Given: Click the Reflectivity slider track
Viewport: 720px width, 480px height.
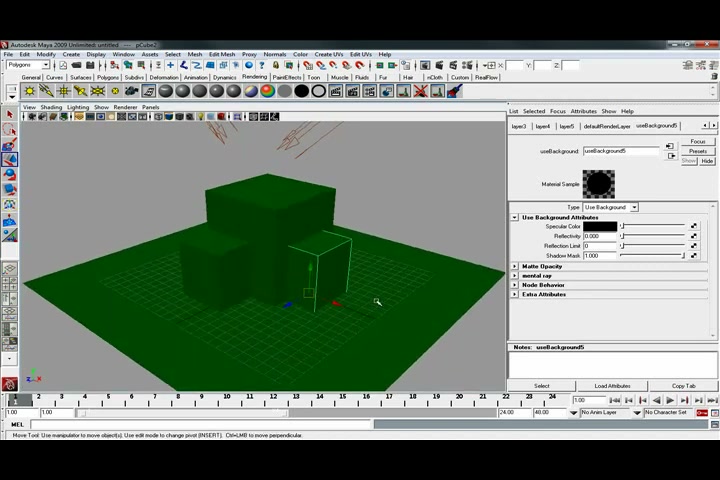Looking at the screenshot, I should point(652,236).
